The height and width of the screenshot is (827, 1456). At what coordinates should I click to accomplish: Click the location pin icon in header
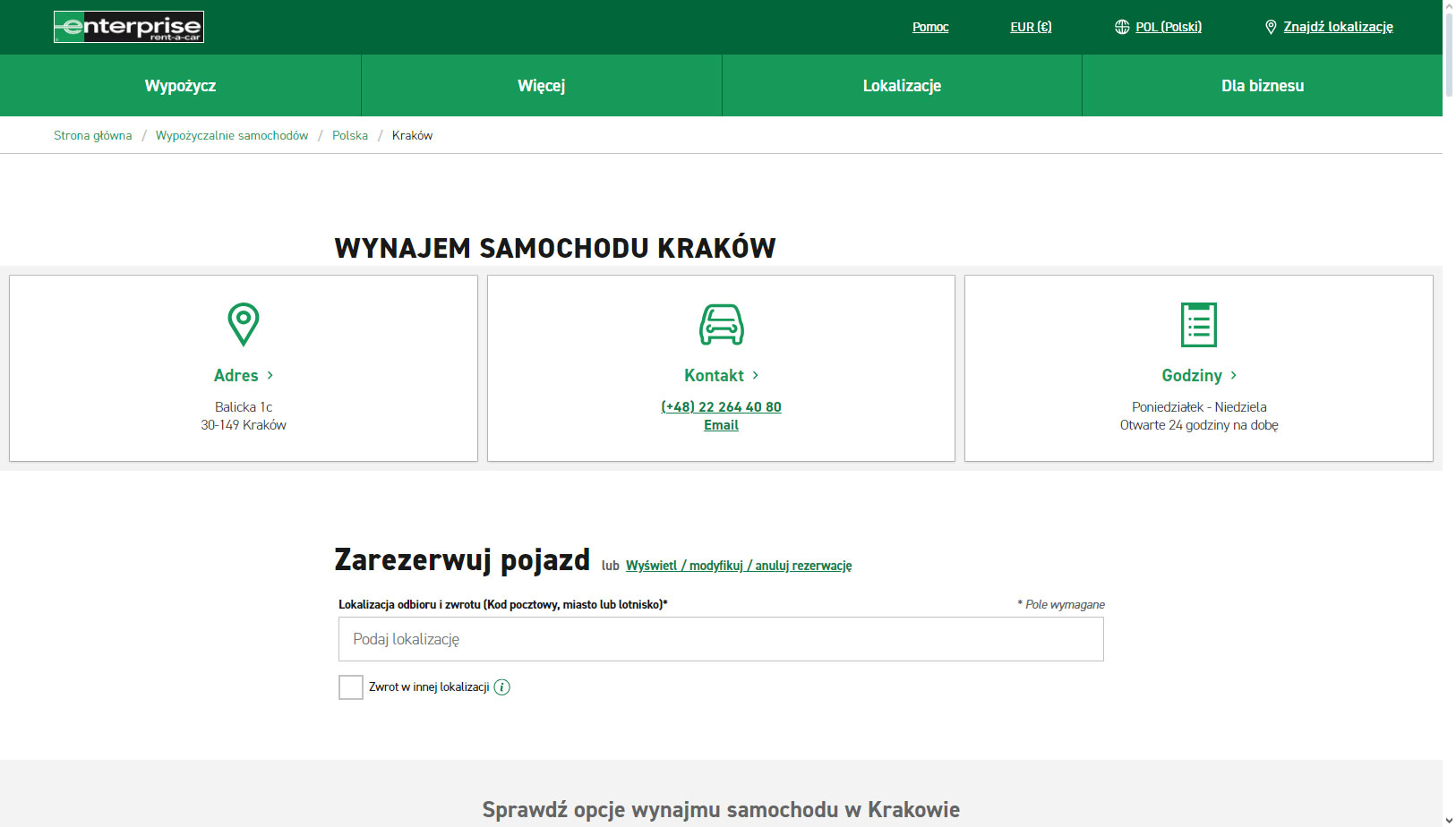(1270, 27)
